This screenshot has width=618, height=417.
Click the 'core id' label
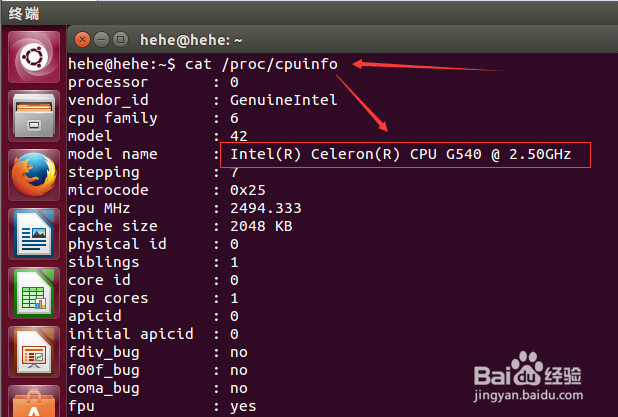[99, 280]
